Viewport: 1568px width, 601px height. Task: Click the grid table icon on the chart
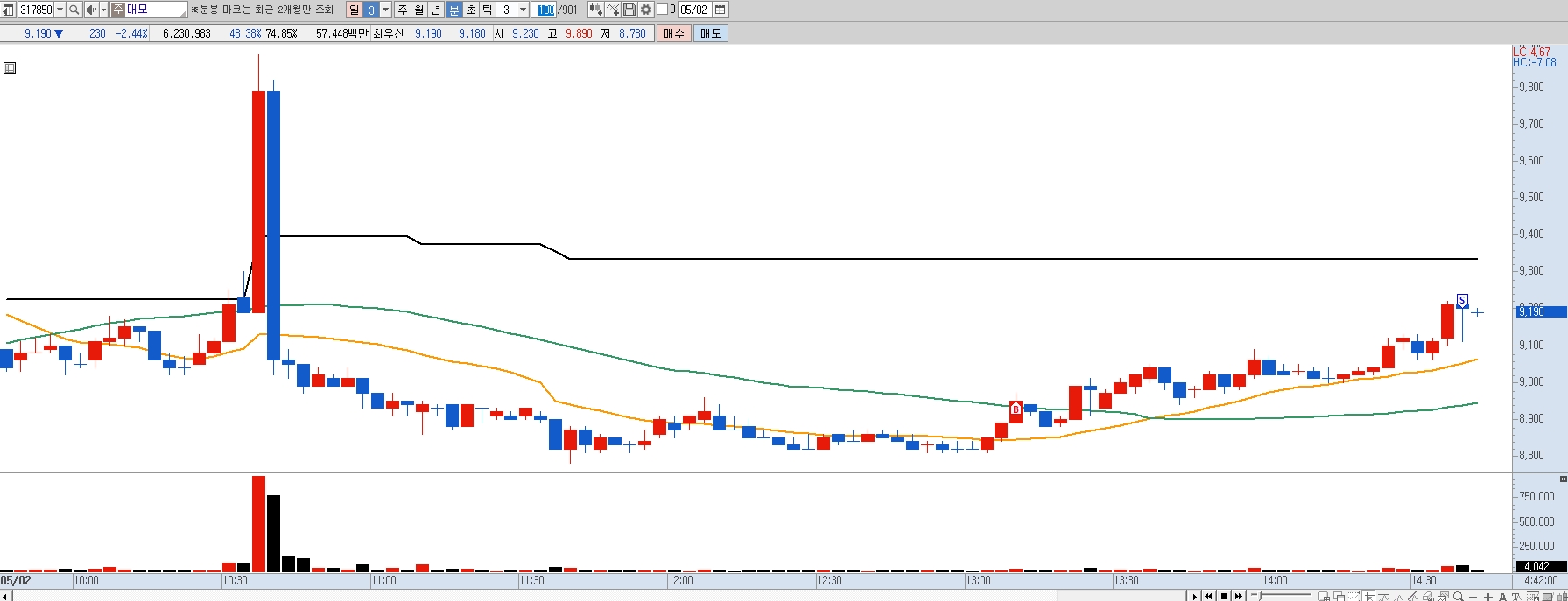10,68
